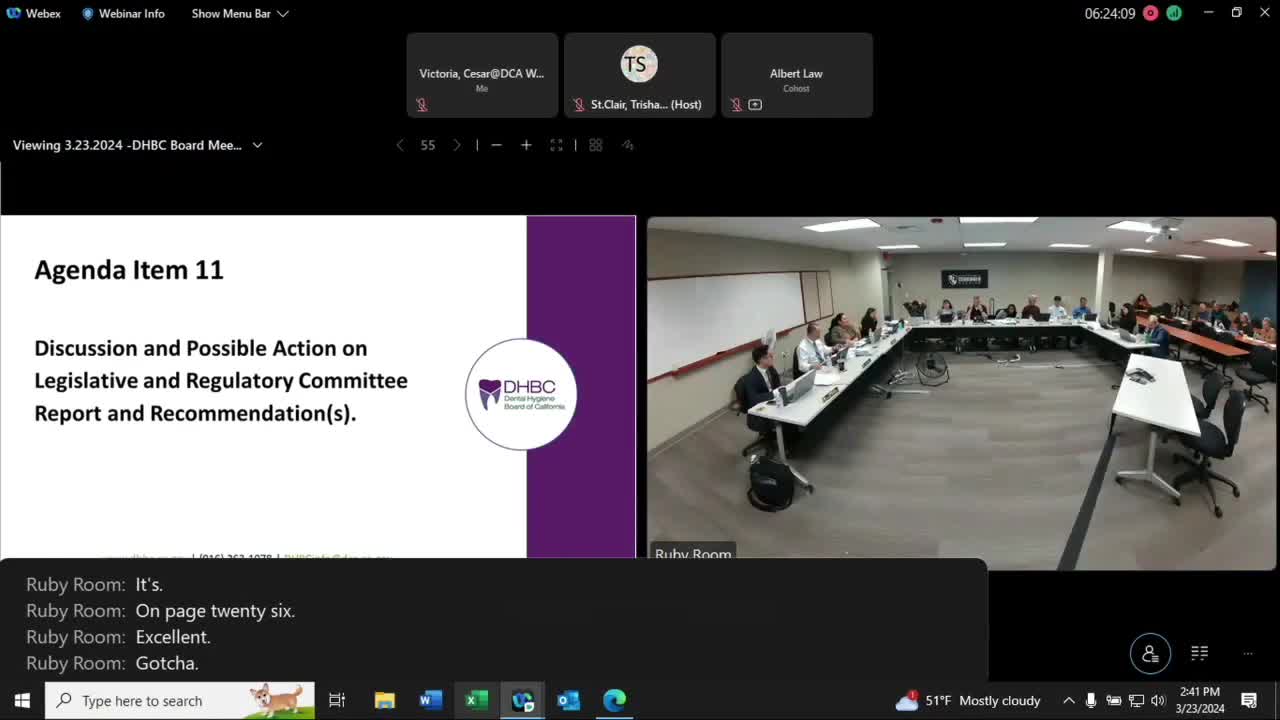Click the zoom out icon above the slide

point(496,145)
